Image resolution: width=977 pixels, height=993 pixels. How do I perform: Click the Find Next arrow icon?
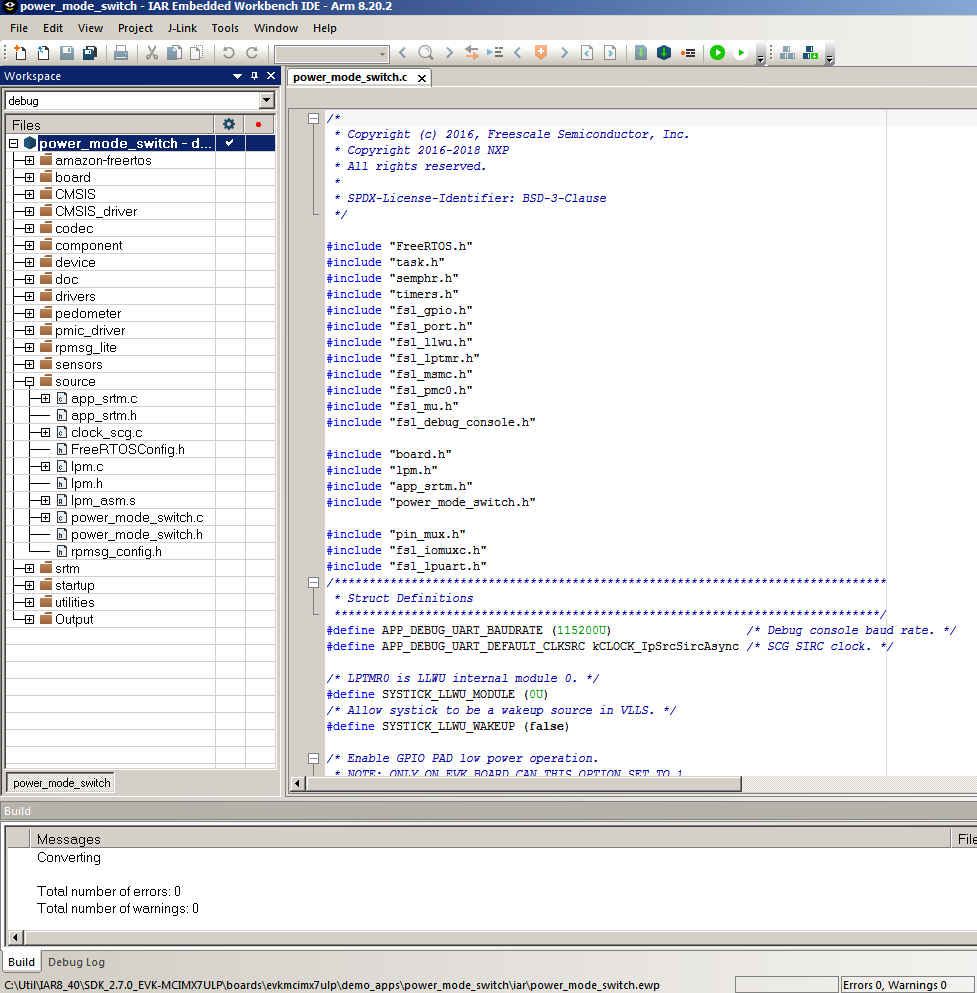(x=449, y=53)
